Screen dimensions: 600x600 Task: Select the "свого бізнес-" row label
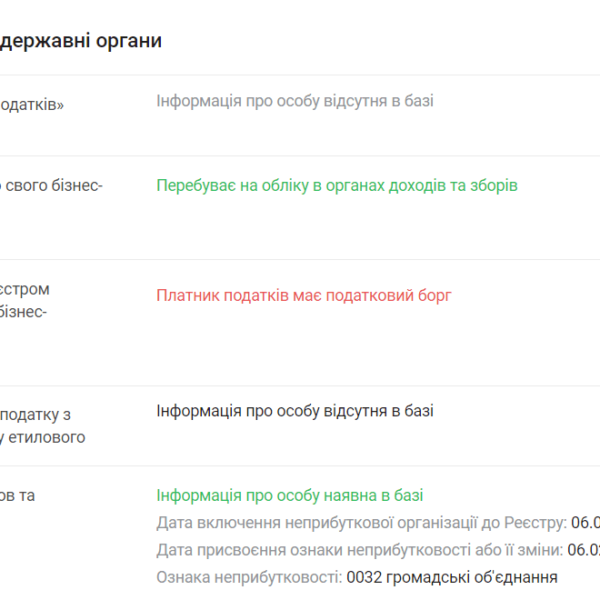click(x=51, y=186)
